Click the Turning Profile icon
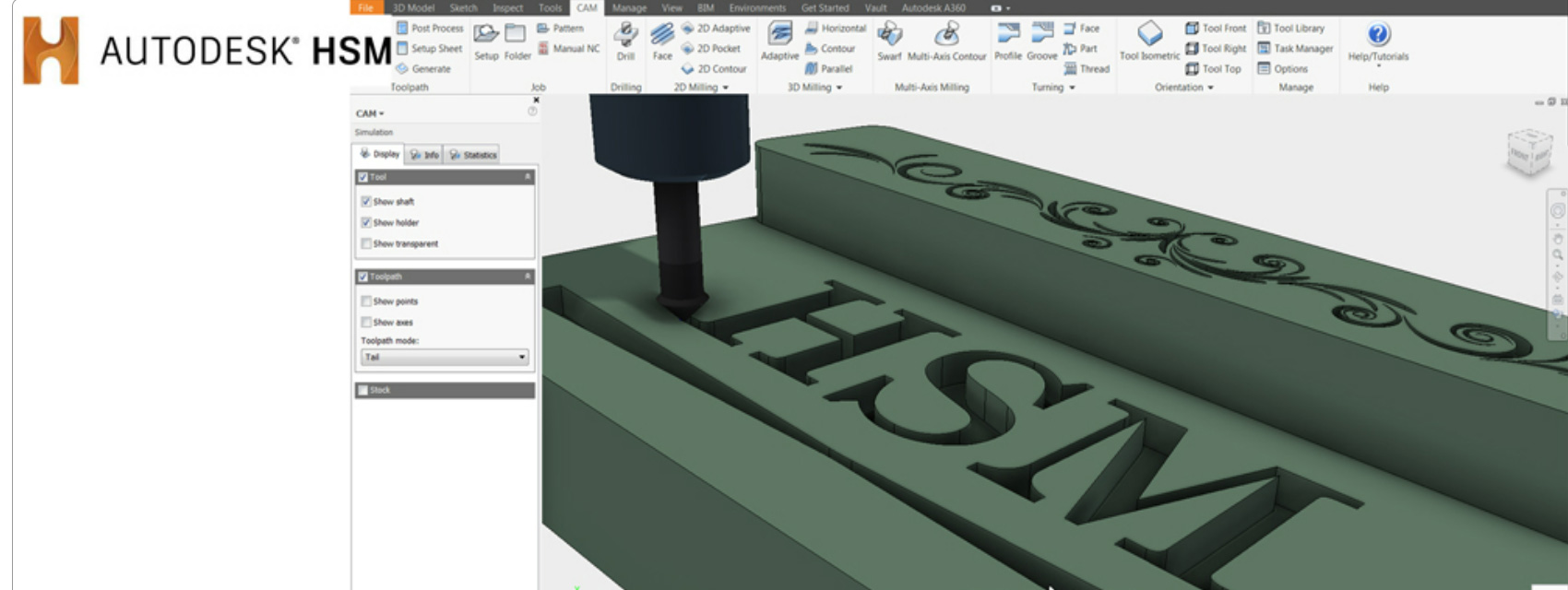 1008,35
